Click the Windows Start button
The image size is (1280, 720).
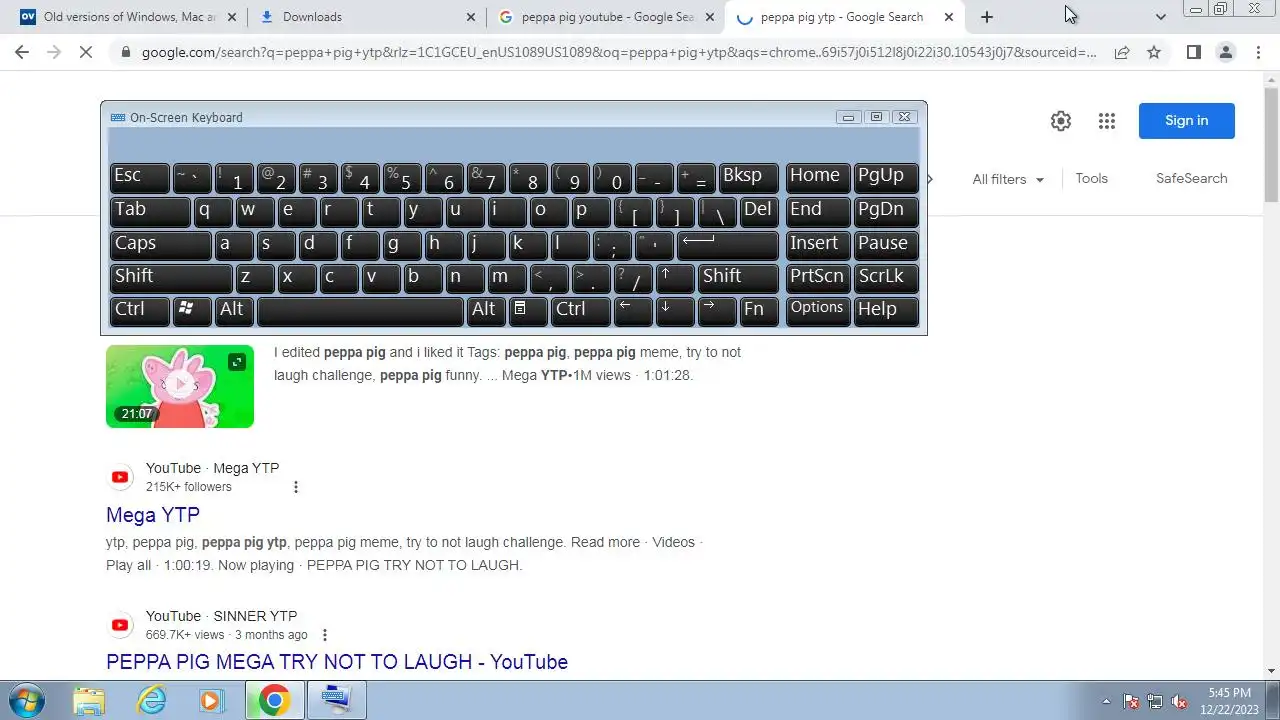pos(27,700)
